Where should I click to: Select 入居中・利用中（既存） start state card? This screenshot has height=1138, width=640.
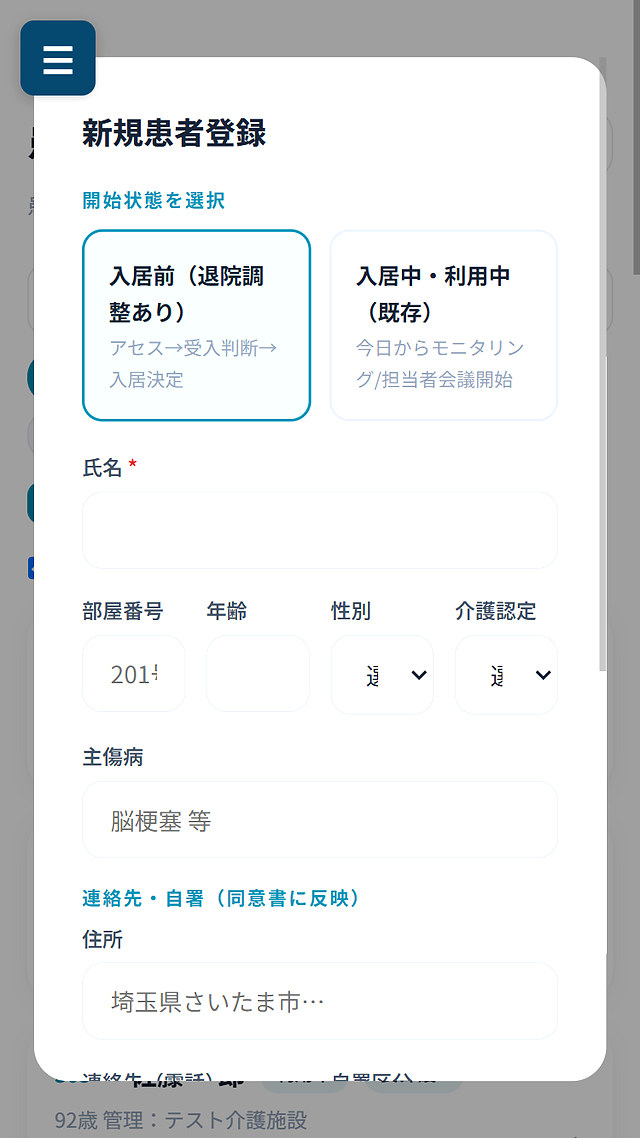tap(443, 325)
